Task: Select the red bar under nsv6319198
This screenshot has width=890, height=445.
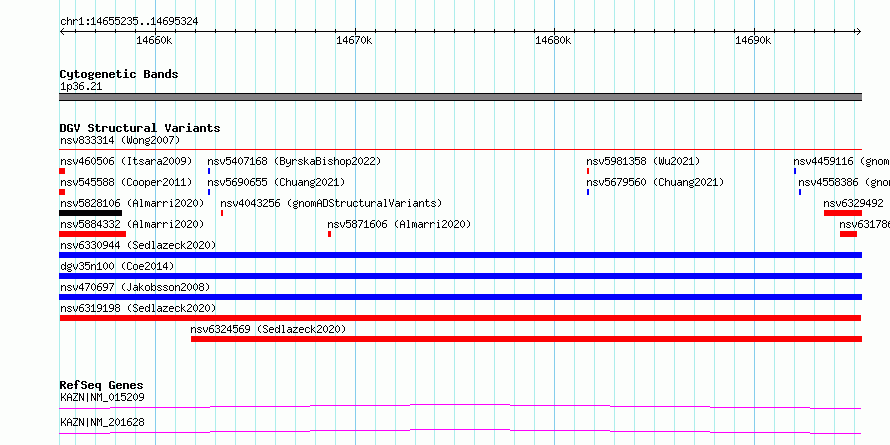Action: (x=460, y=318)
